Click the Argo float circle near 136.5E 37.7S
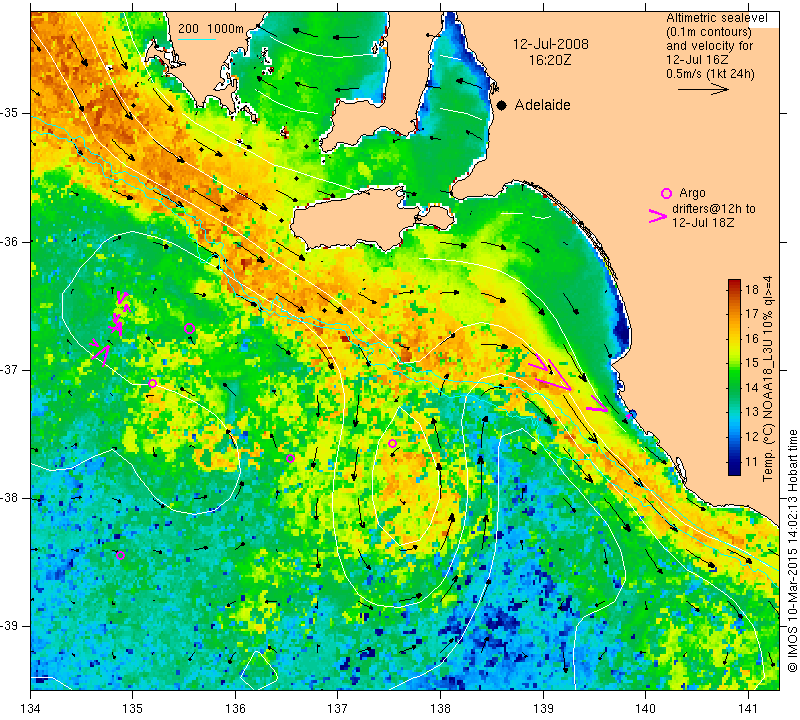 pos(290,458)
